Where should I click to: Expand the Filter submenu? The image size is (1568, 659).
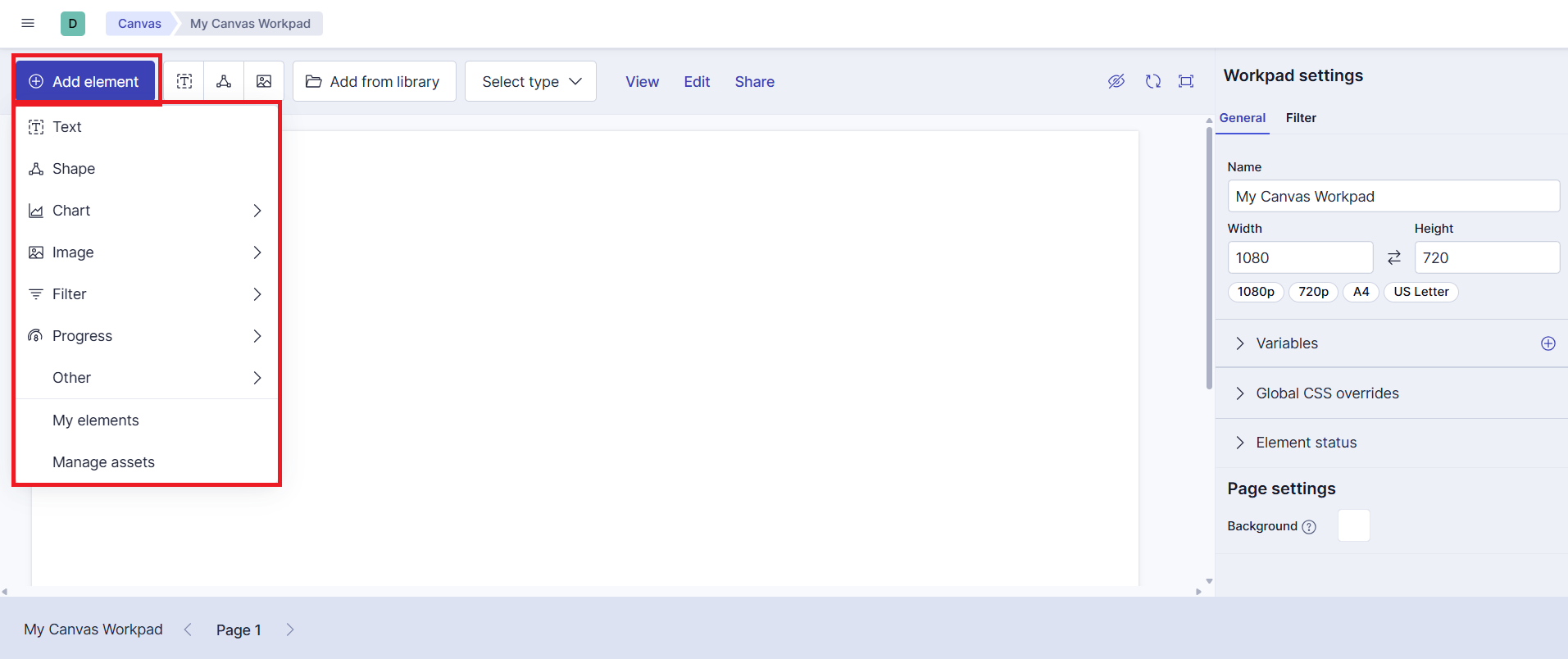click(x=148, y=294)
